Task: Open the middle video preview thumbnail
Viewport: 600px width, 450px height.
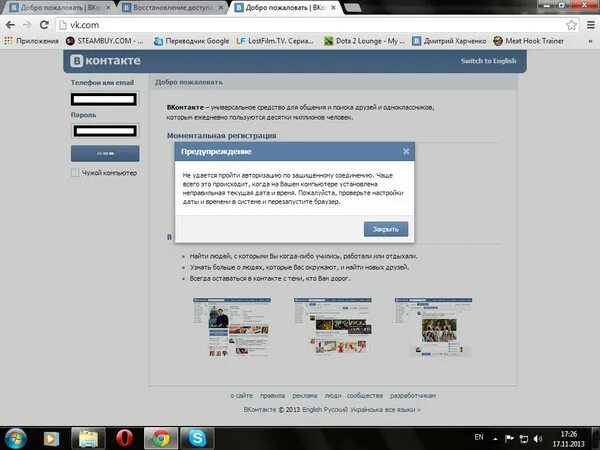Action: pos(333,326)
